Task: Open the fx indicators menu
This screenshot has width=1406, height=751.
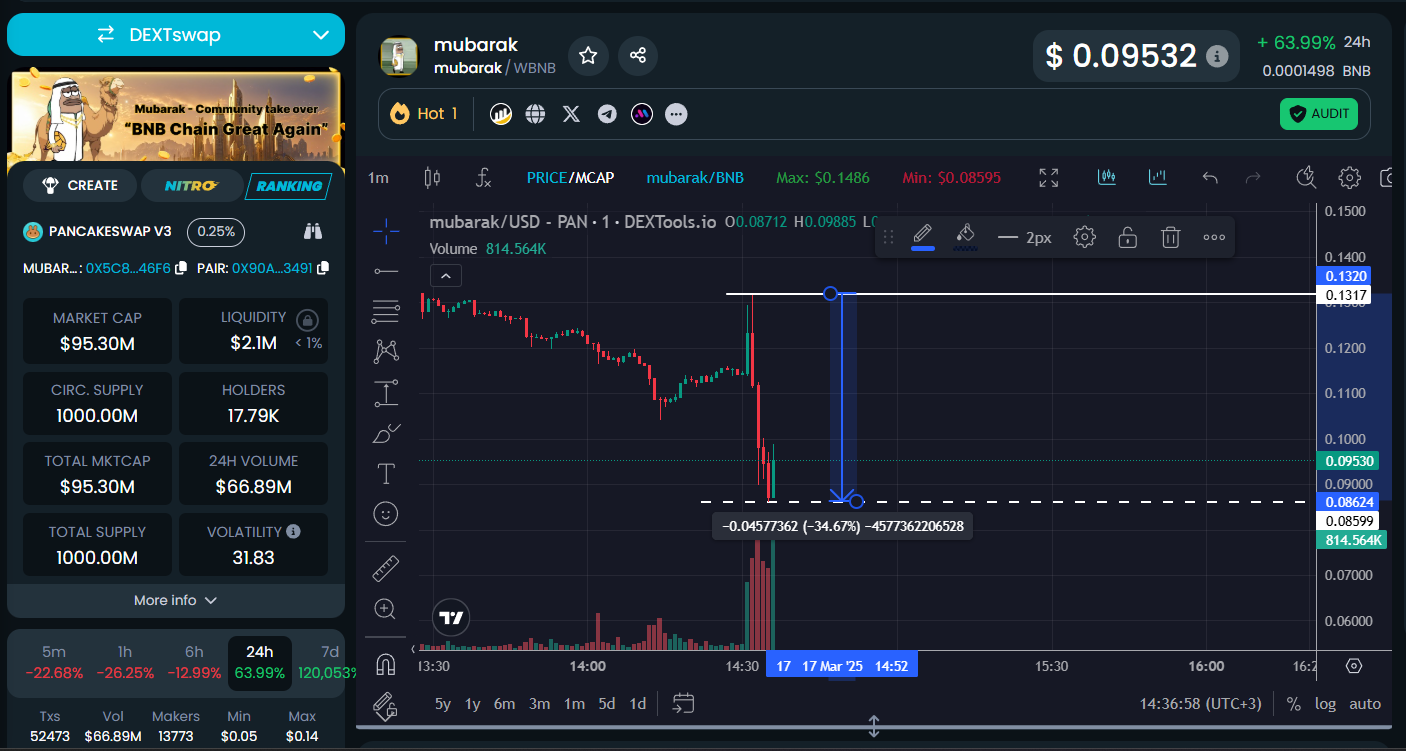Action: (483, 178)
